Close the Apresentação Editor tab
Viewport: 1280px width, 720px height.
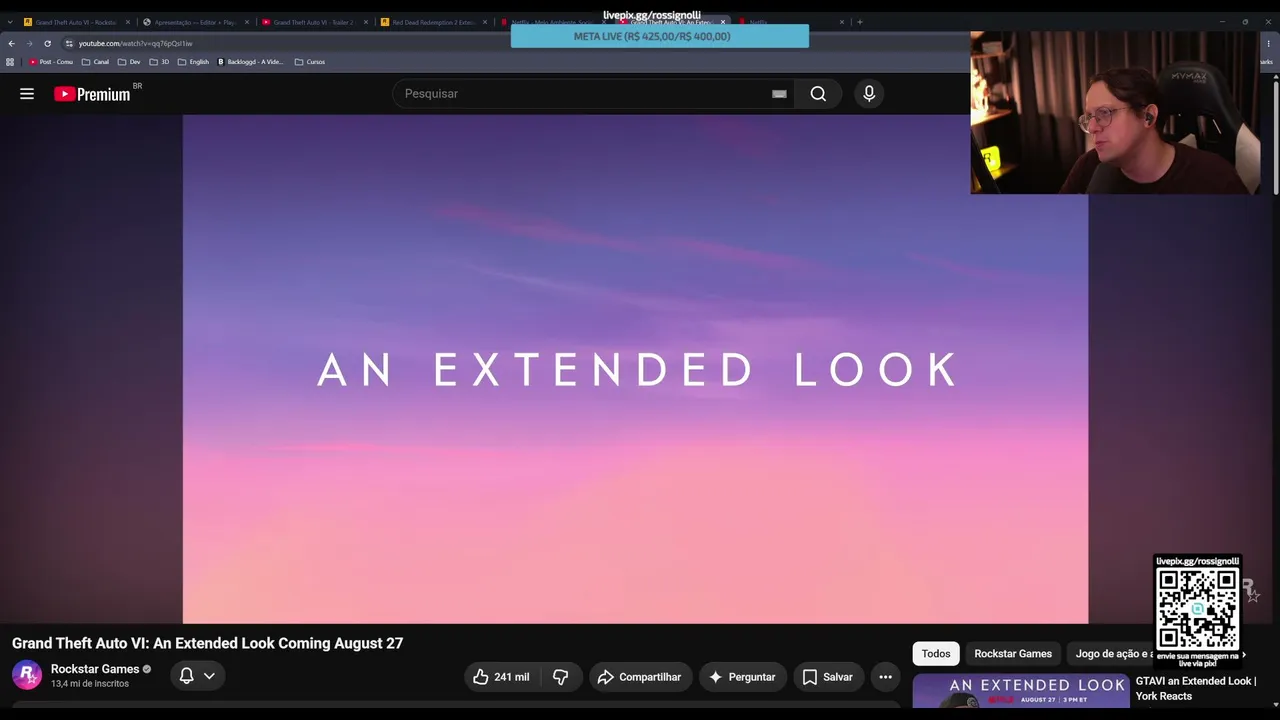pos(247,22)
